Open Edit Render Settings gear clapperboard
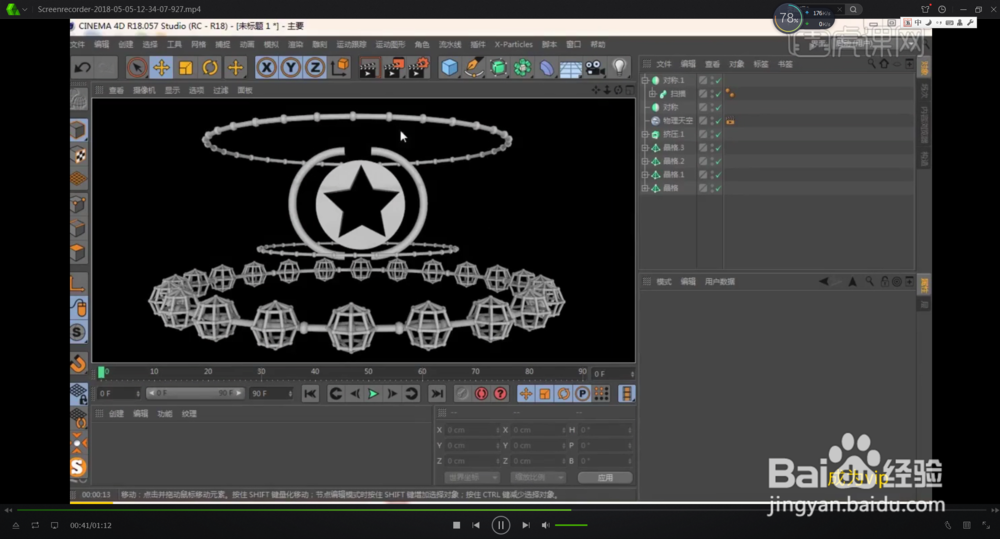 [x=418, y=68]
